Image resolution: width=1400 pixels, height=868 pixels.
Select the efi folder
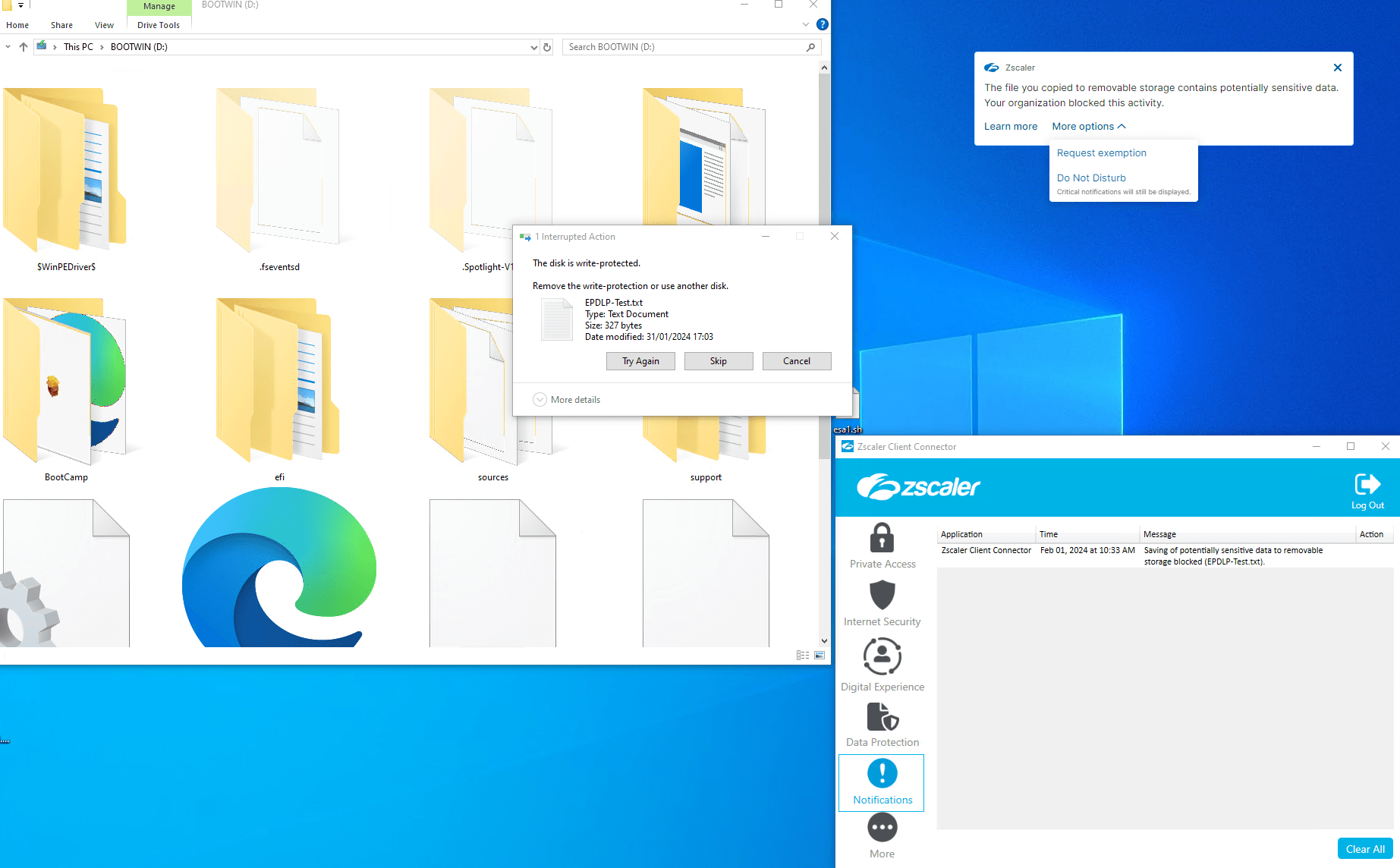click(x=279, y=390)
